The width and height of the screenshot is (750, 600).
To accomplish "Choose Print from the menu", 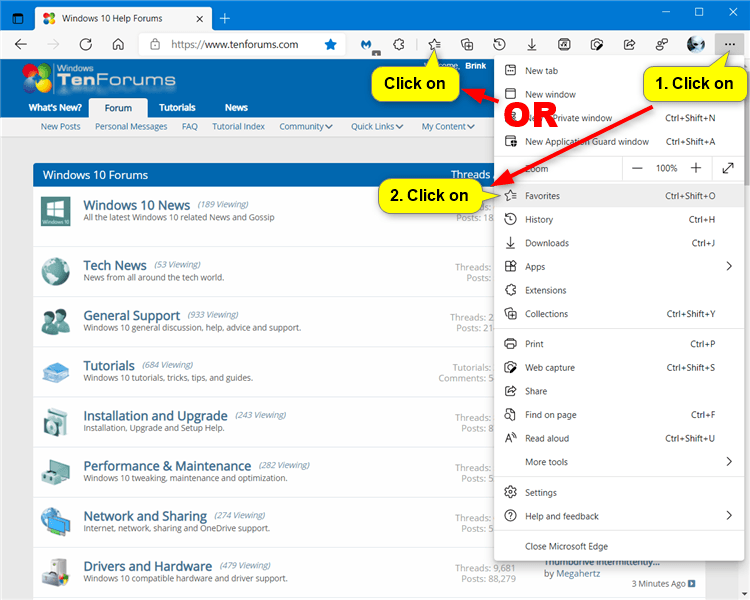I will pyautogui.click(x=619, y=344).
